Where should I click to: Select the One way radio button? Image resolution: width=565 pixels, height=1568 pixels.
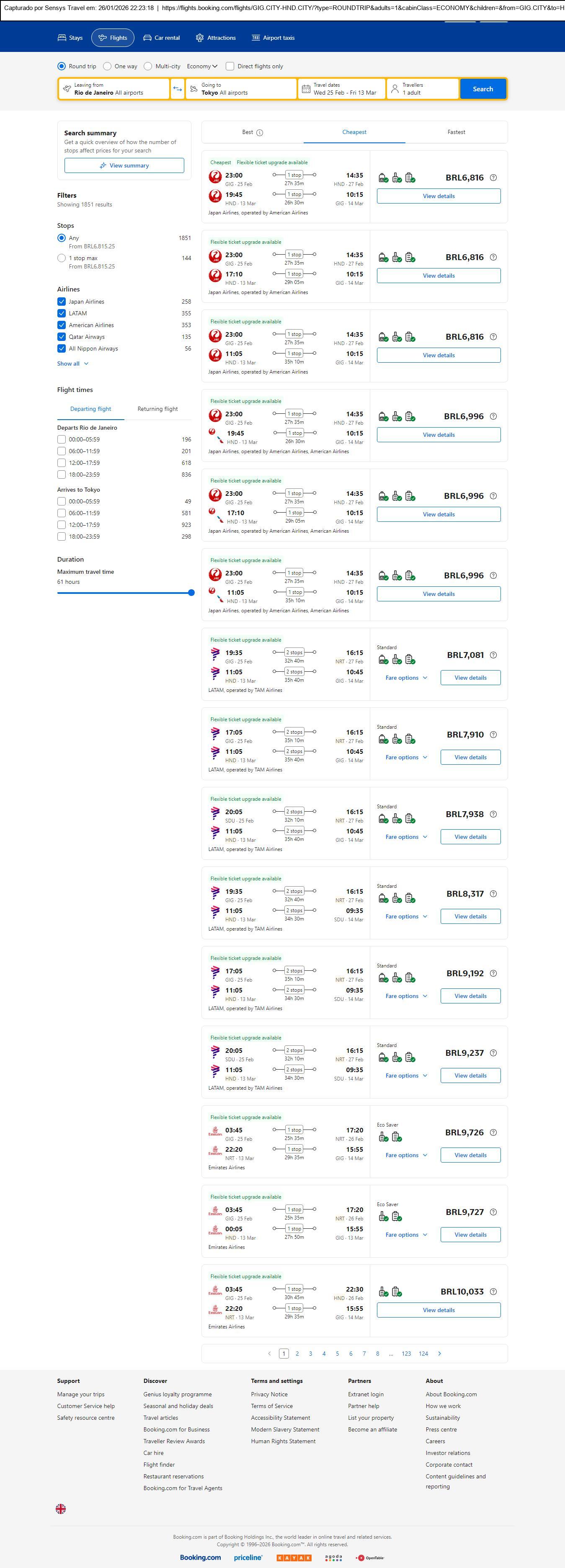point(107,66)
